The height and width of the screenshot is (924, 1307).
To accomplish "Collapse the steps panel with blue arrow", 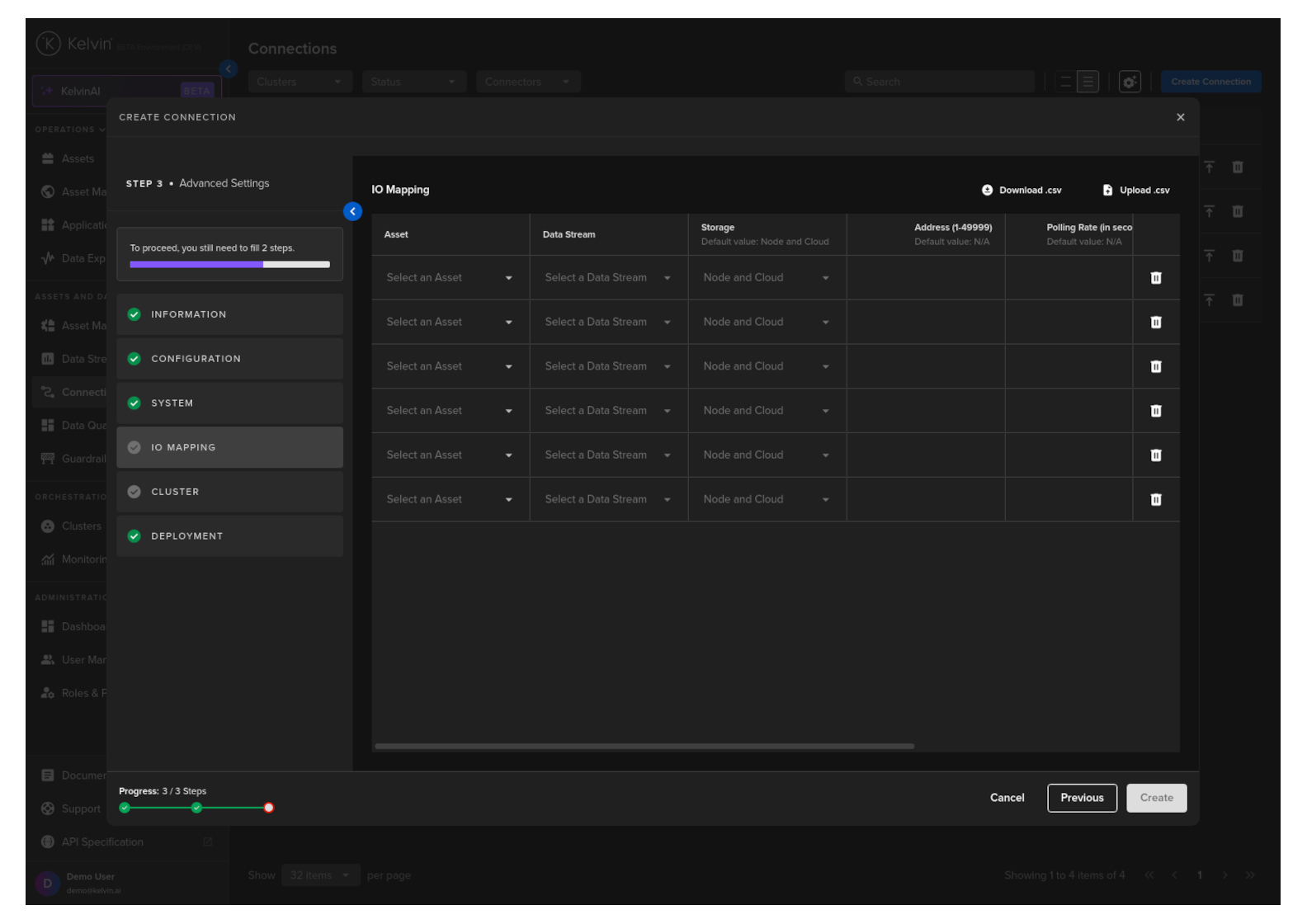I will tap(352, 211).
